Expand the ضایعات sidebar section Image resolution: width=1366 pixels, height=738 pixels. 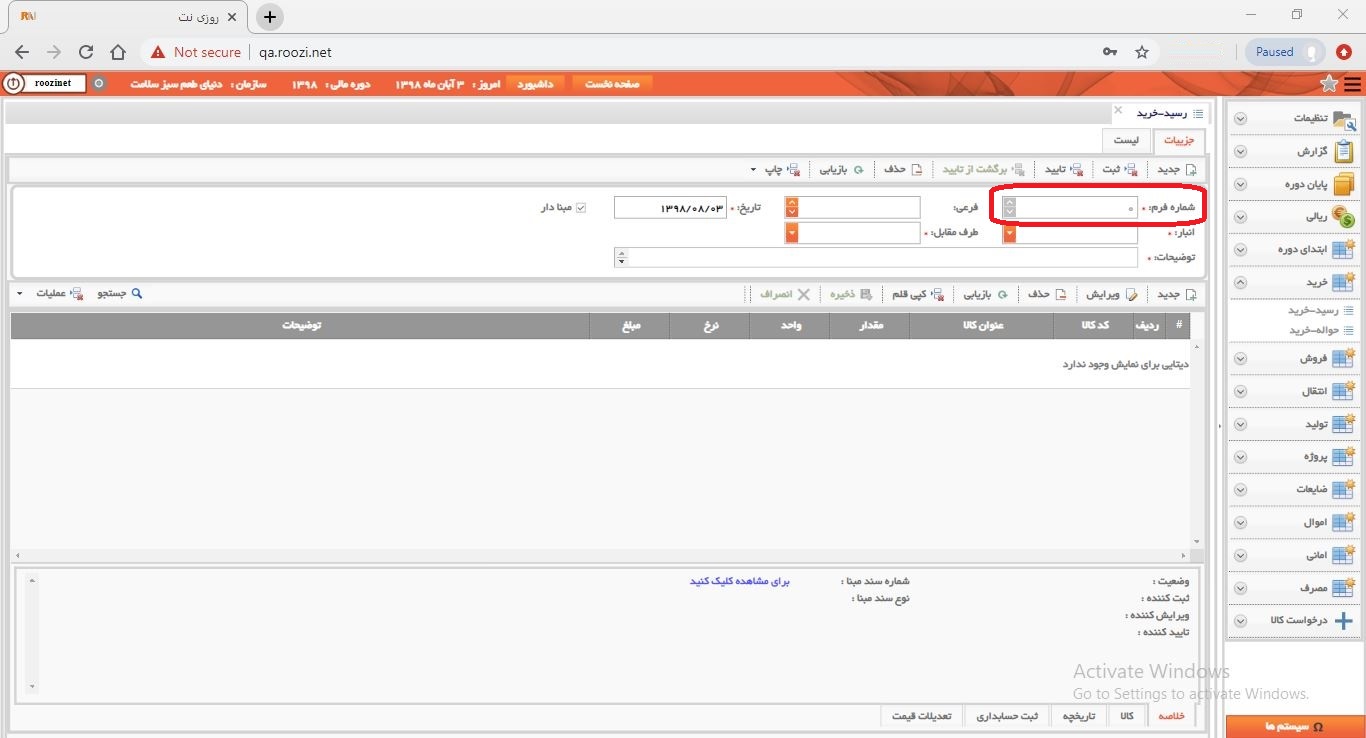tap(1240, 490)
